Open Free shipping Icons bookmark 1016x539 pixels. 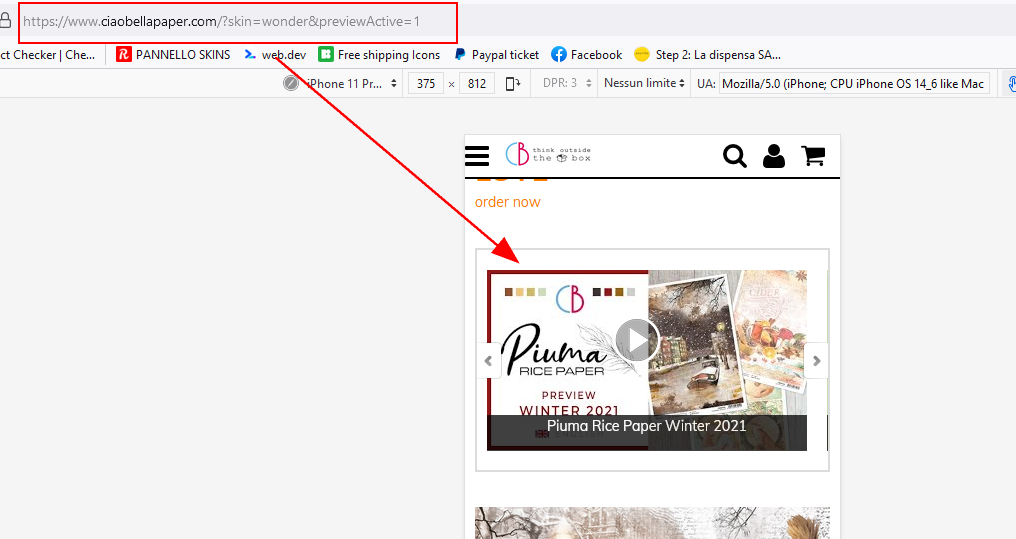pos(379,55)
